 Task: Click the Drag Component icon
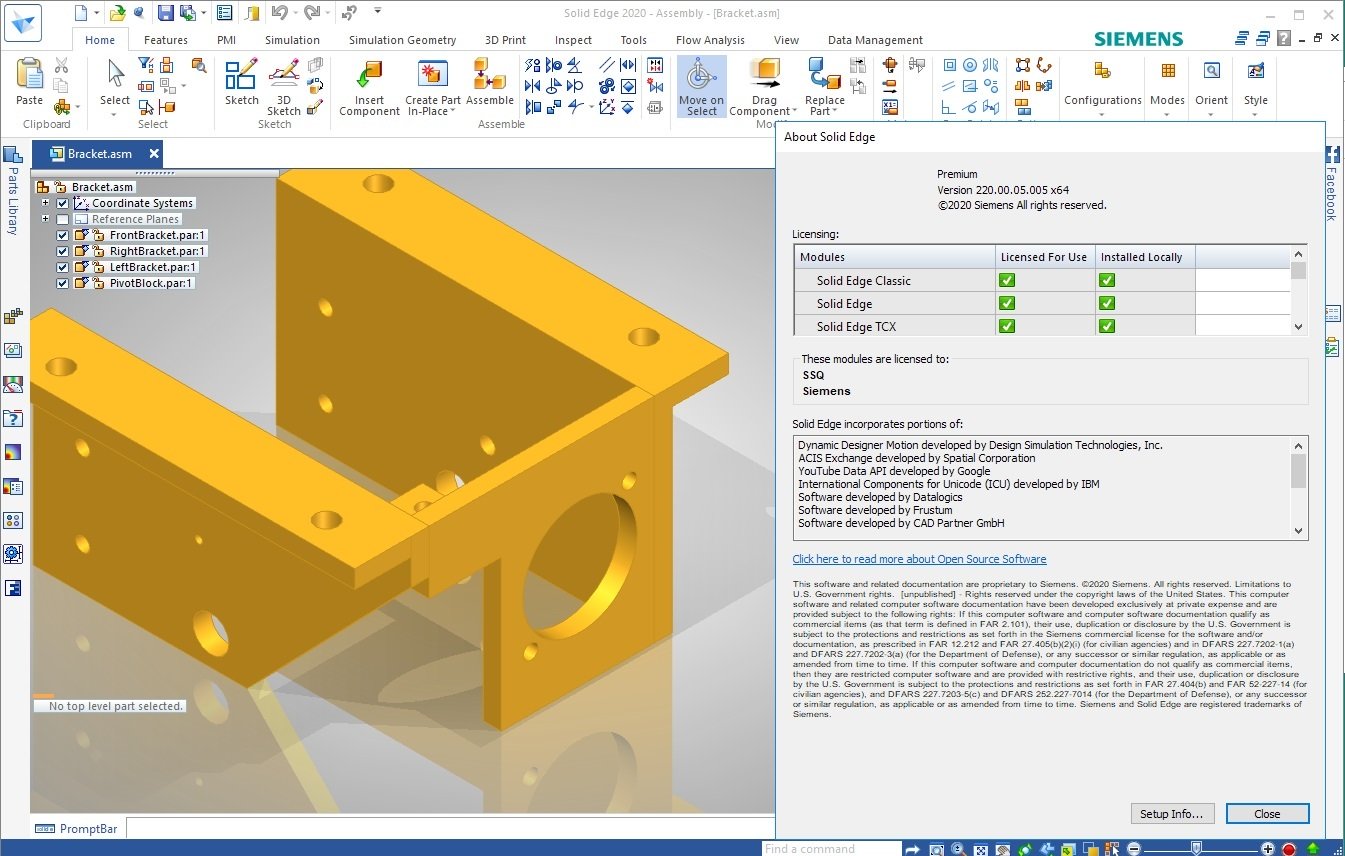click(x=764, y=75)
